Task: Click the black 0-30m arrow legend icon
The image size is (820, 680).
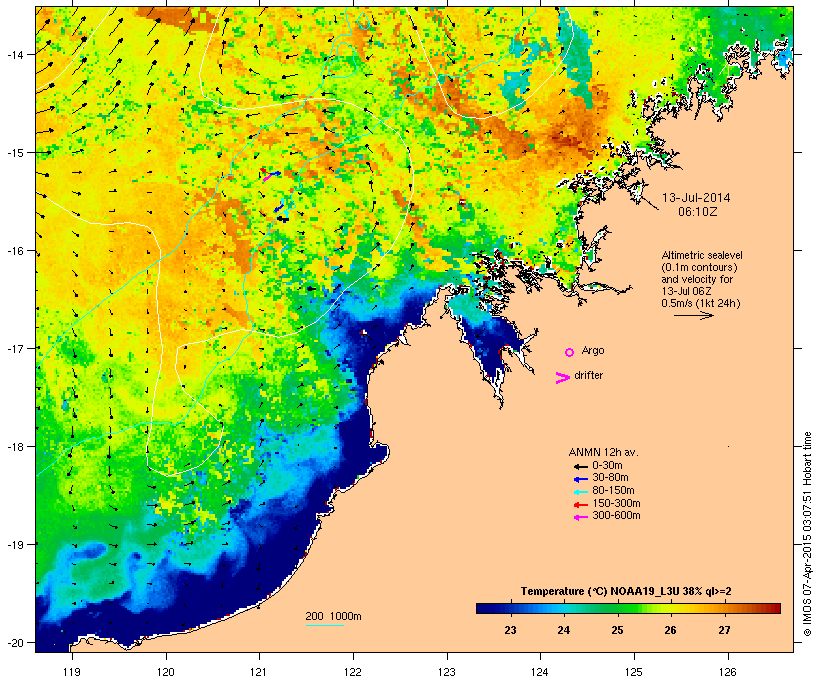Action: click(580, 466)
